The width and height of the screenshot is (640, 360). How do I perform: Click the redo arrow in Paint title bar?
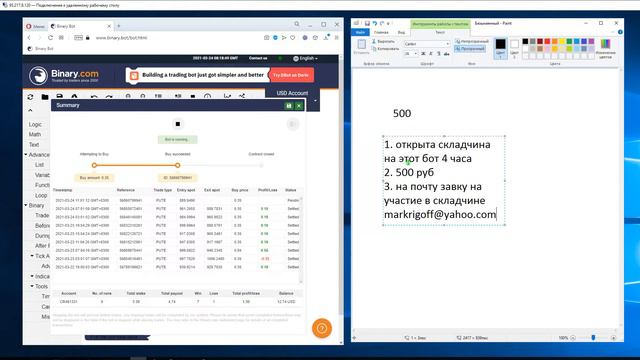click(382, 23)
